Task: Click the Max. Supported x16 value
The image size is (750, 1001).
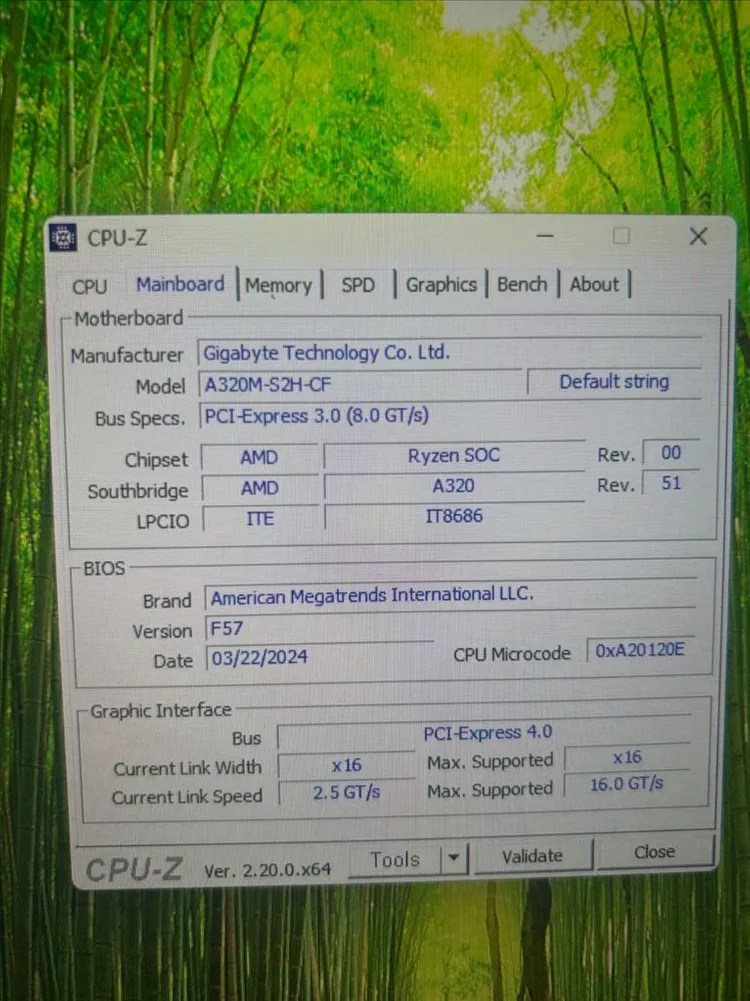Action: click(x=627, y=757)
